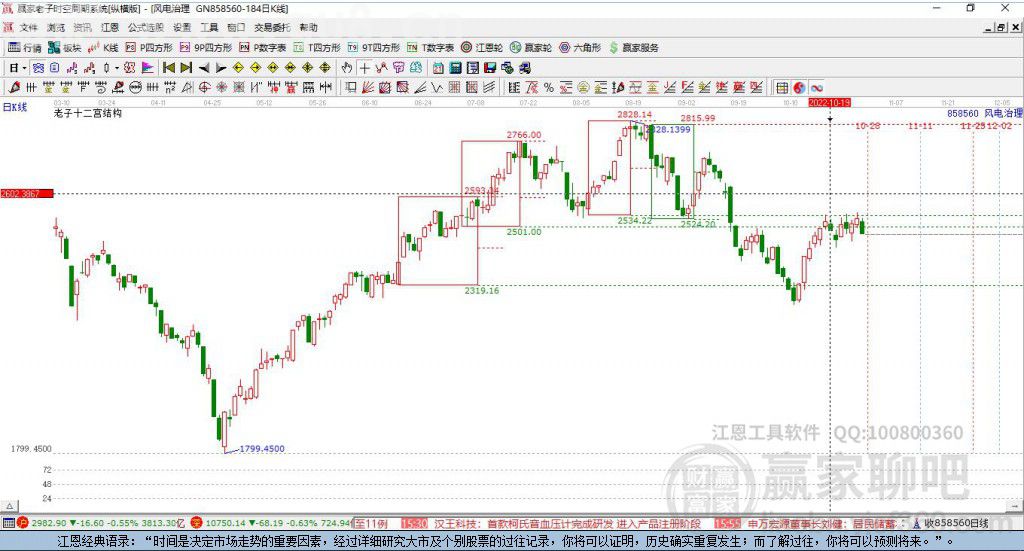This screenshot has width=1024, height=551.
Task: Select the red fan lines tool
Action: (x=368, y=87)
